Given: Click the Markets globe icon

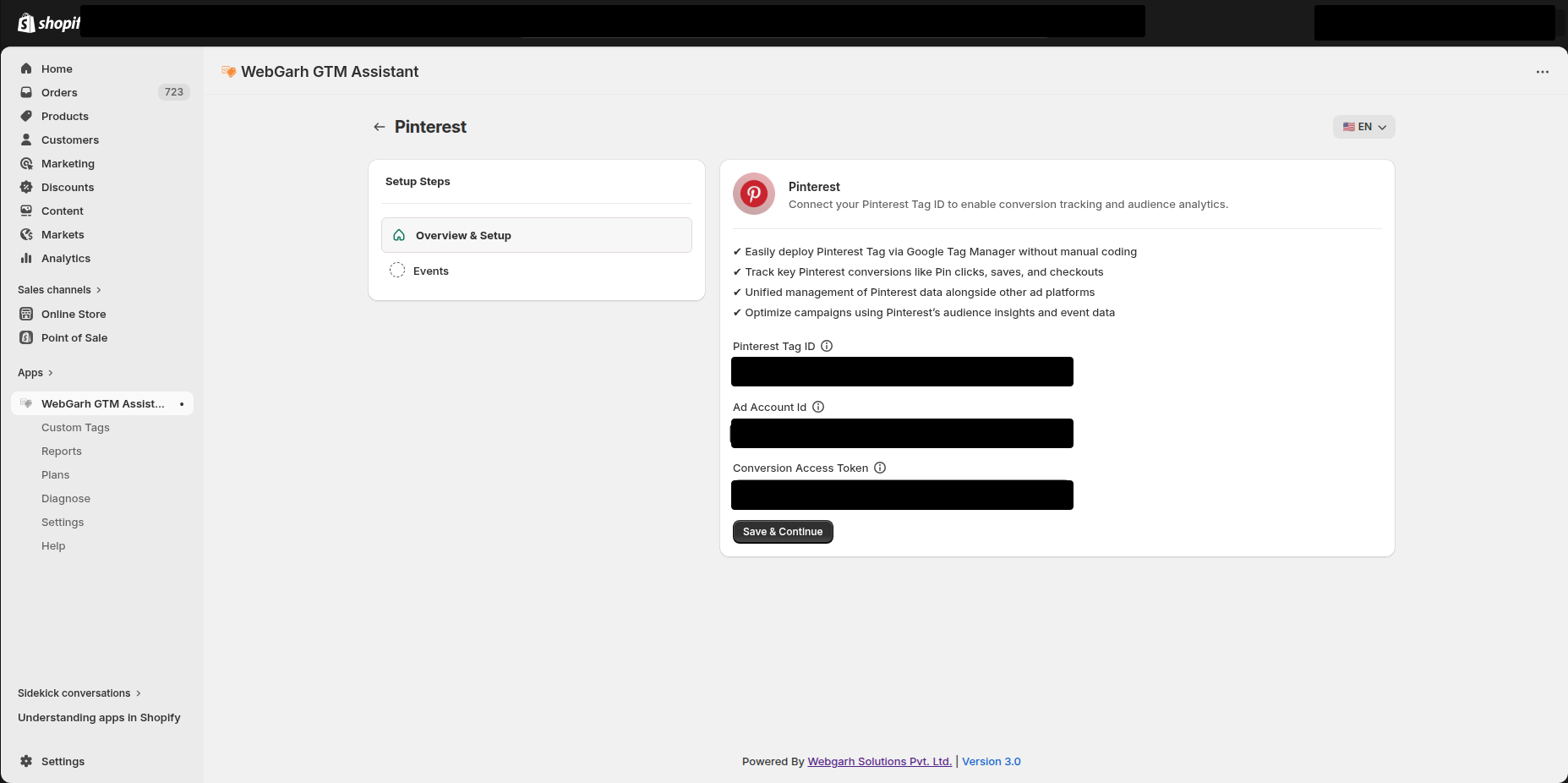Looking at the screenshot, I should coord(26,234).
